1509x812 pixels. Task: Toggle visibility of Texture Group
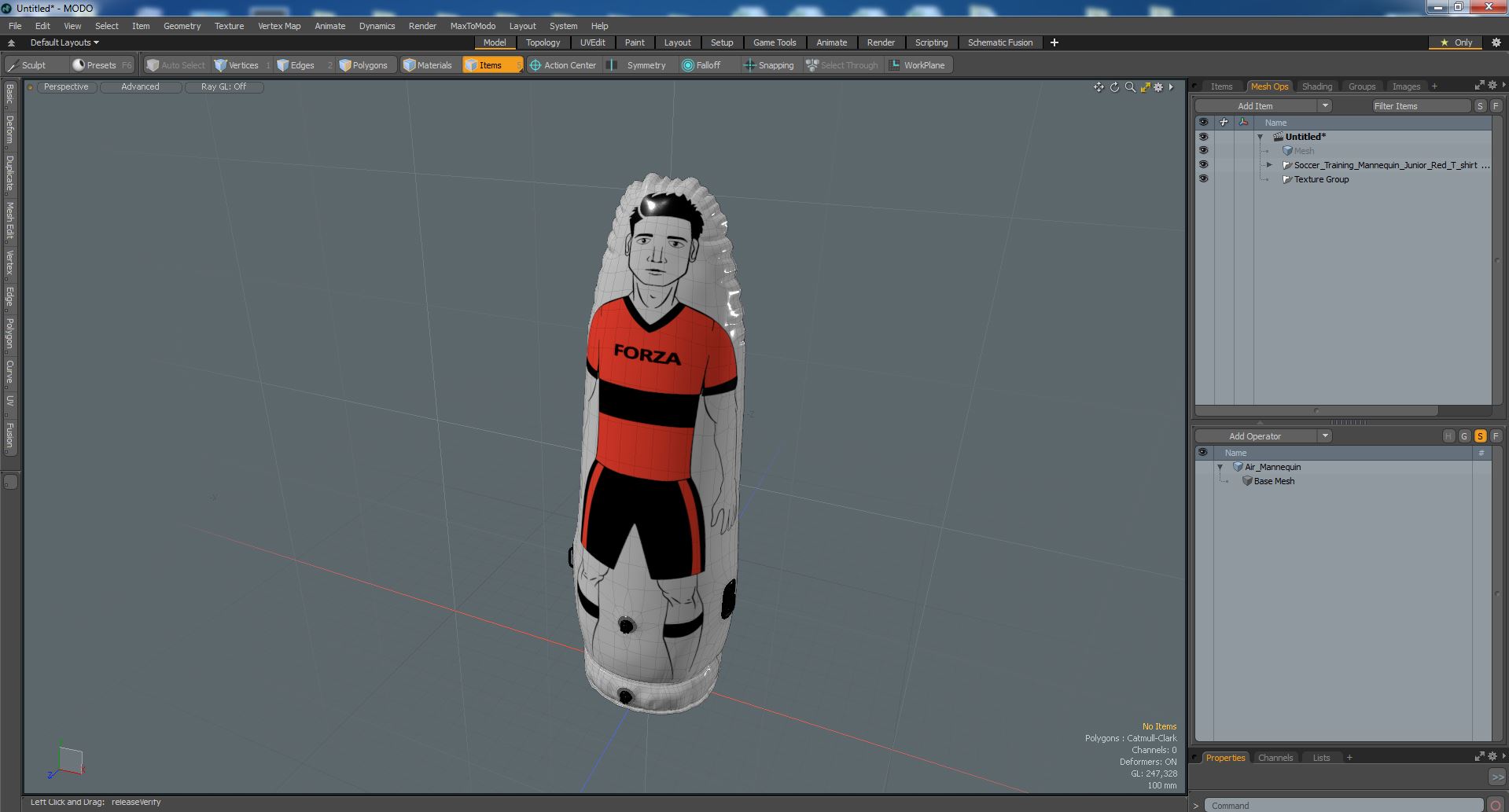click(1203, 179)
